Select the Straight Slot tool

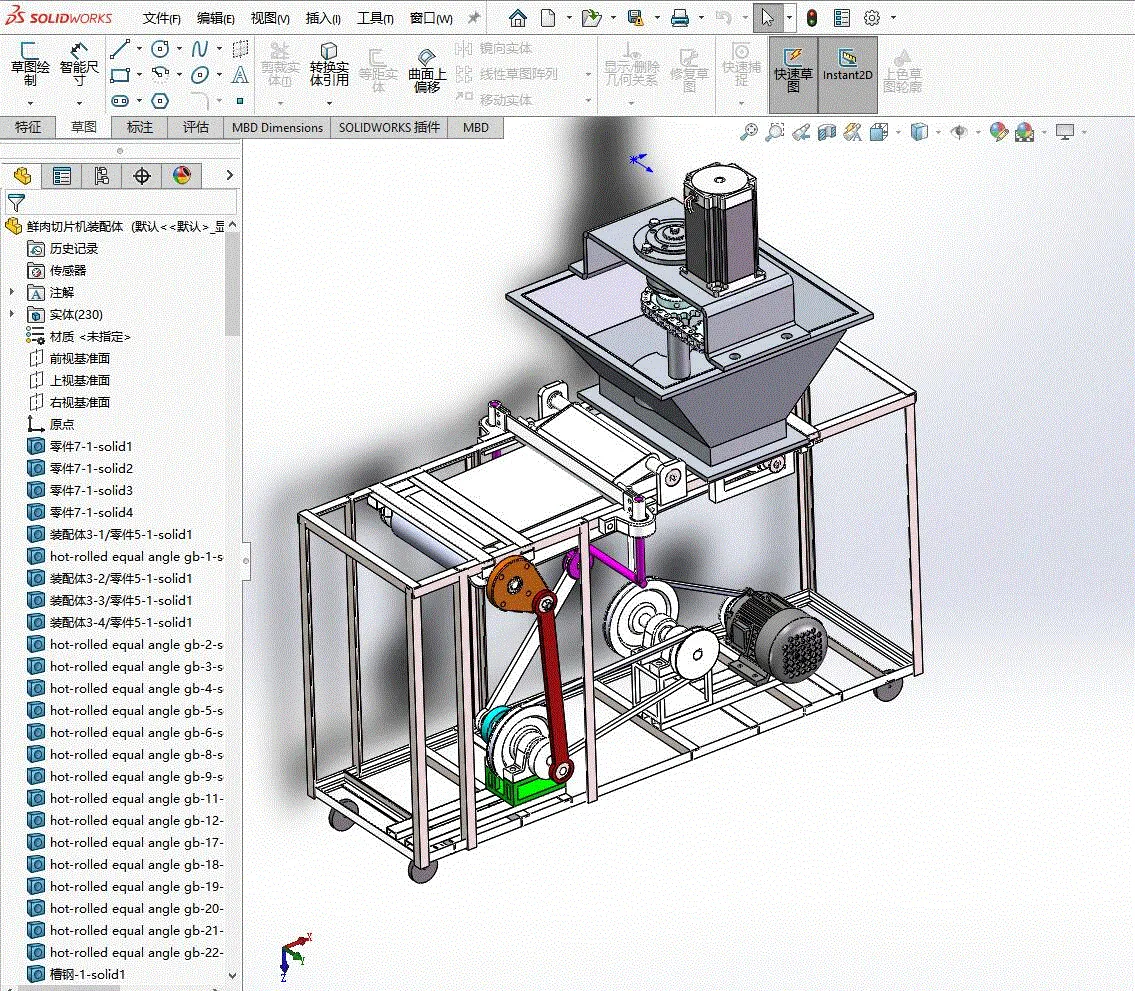(x=120, y=101)
